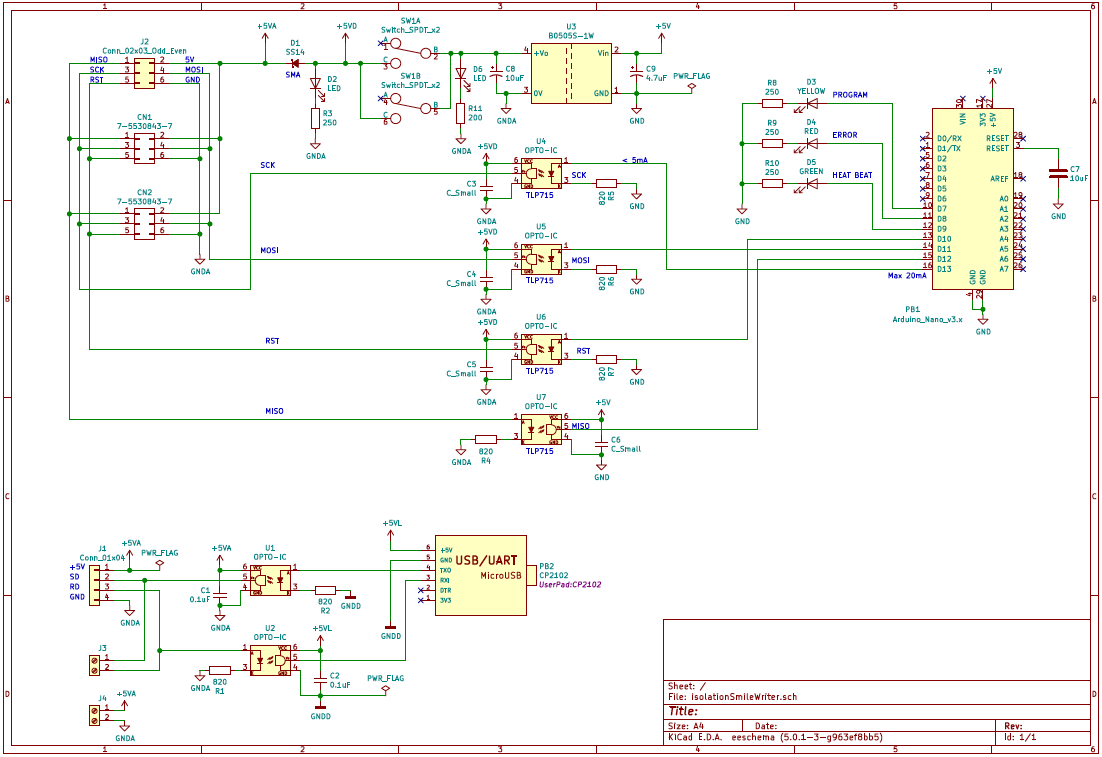Click the PWR_FLAG symbol near C9
This screenshot has width=1102, height=757.
pyautogui.click(x=692, y=86)
